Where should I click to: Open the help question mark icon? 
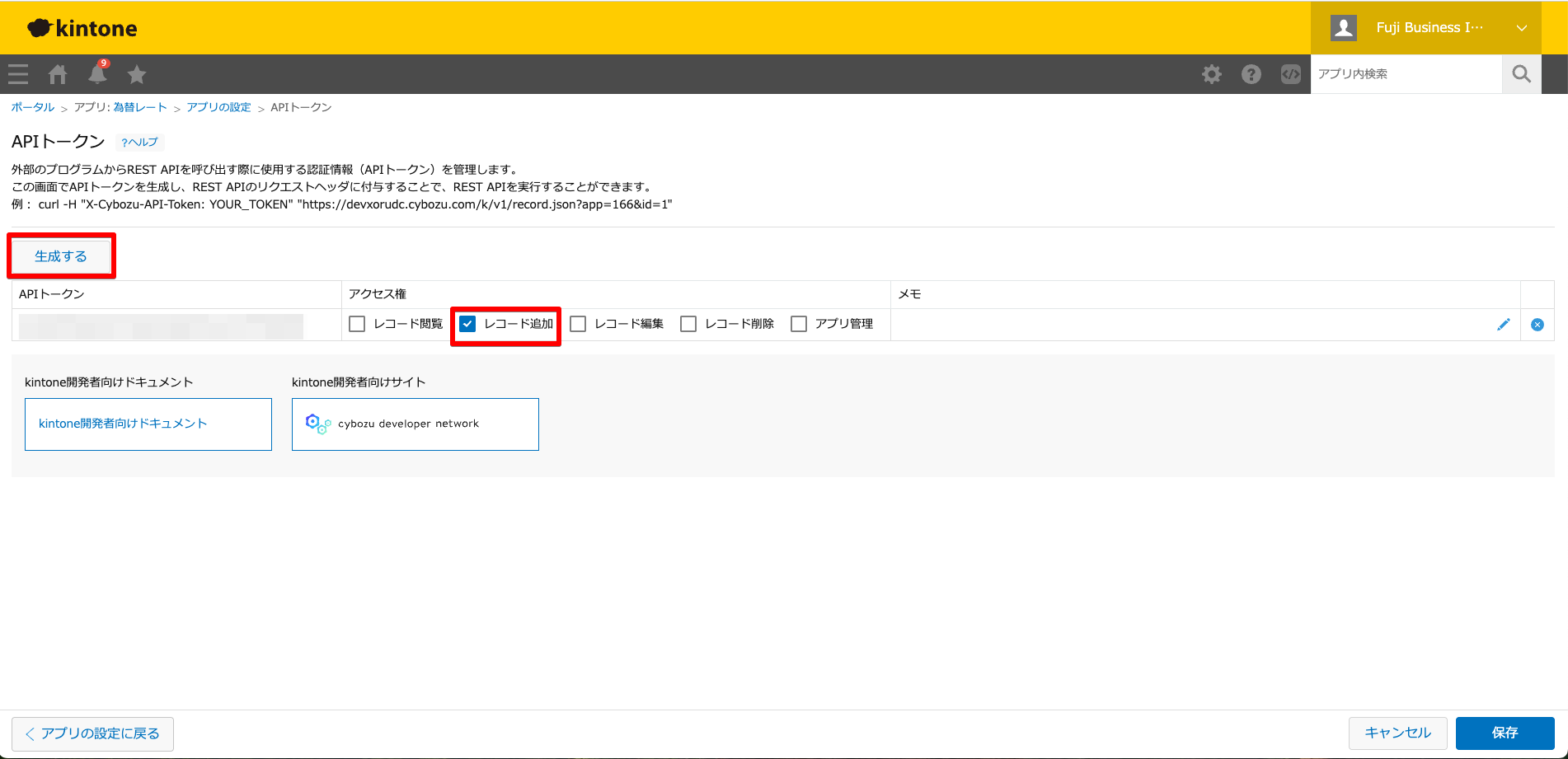coord(1251,74)
